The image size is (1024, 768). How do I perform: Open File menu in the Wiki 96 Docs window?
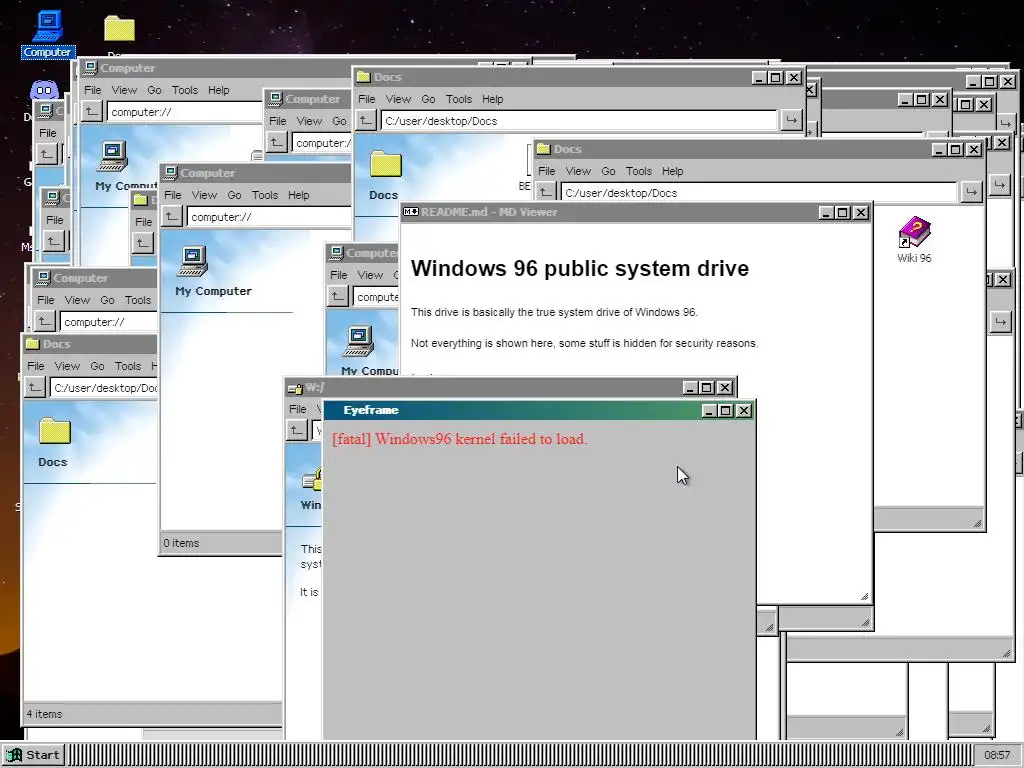pos(547,171)
